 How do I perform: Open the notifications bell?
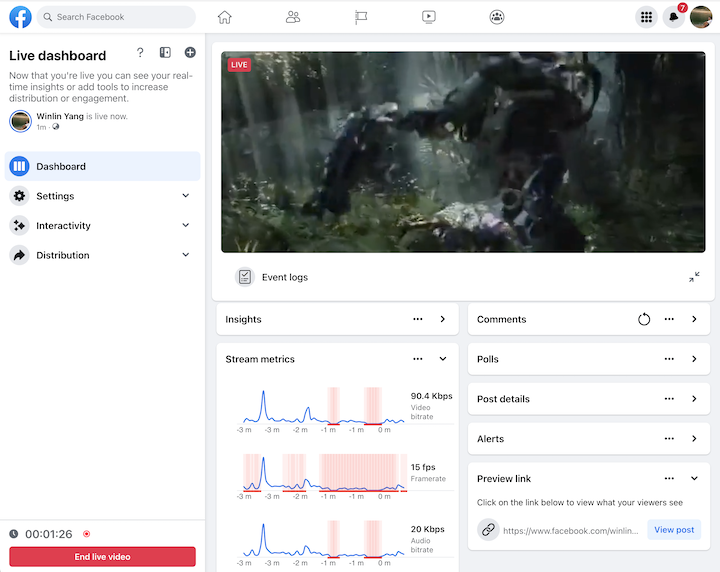coord(674,17)
